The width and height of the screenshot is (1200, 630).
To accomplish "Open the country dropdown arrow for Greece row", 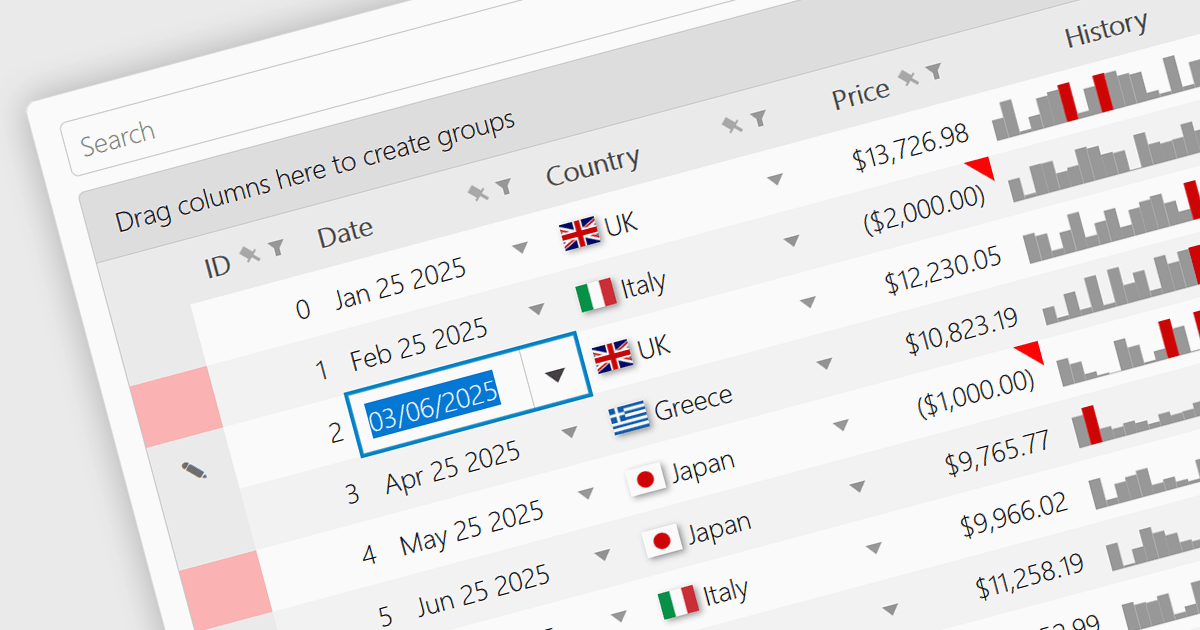I will [824, 364].
